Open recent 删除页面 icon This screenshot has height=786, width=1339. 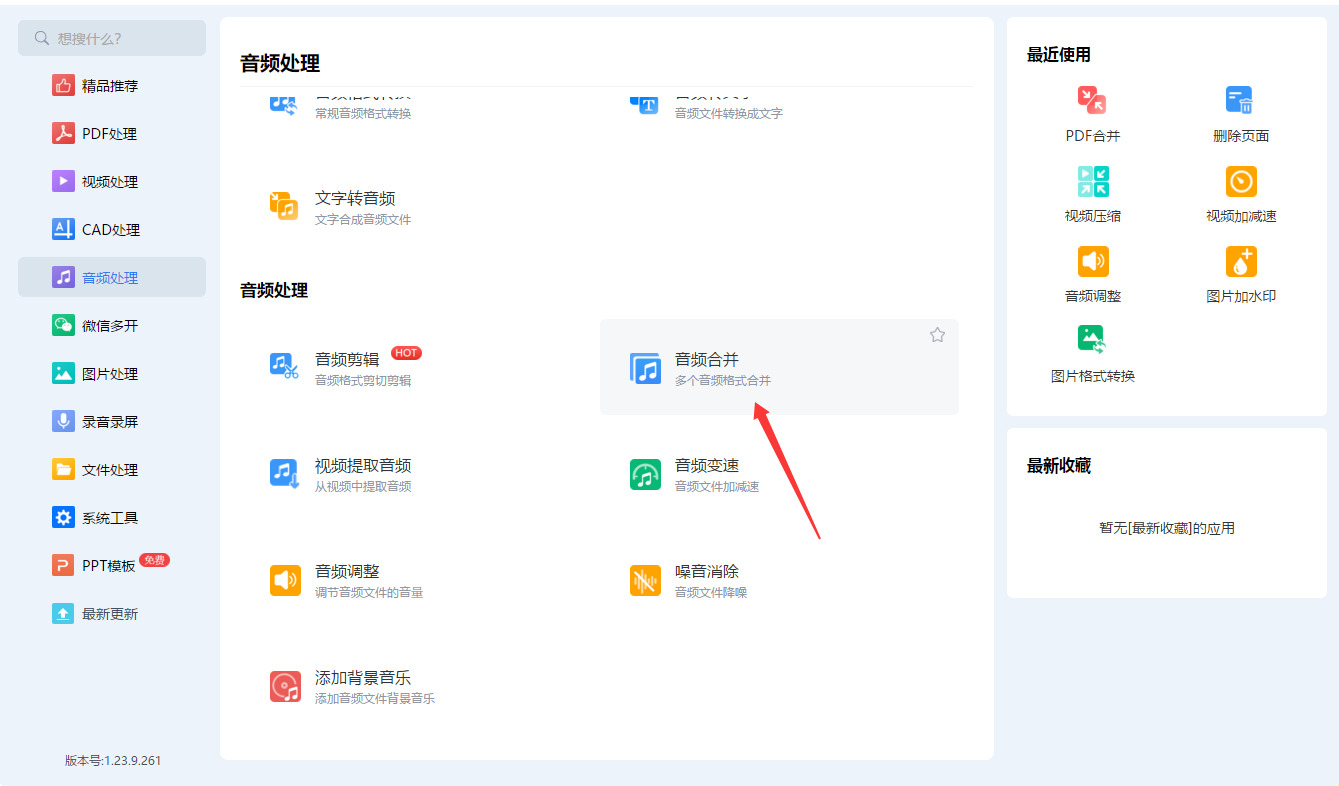(1240, 100)
